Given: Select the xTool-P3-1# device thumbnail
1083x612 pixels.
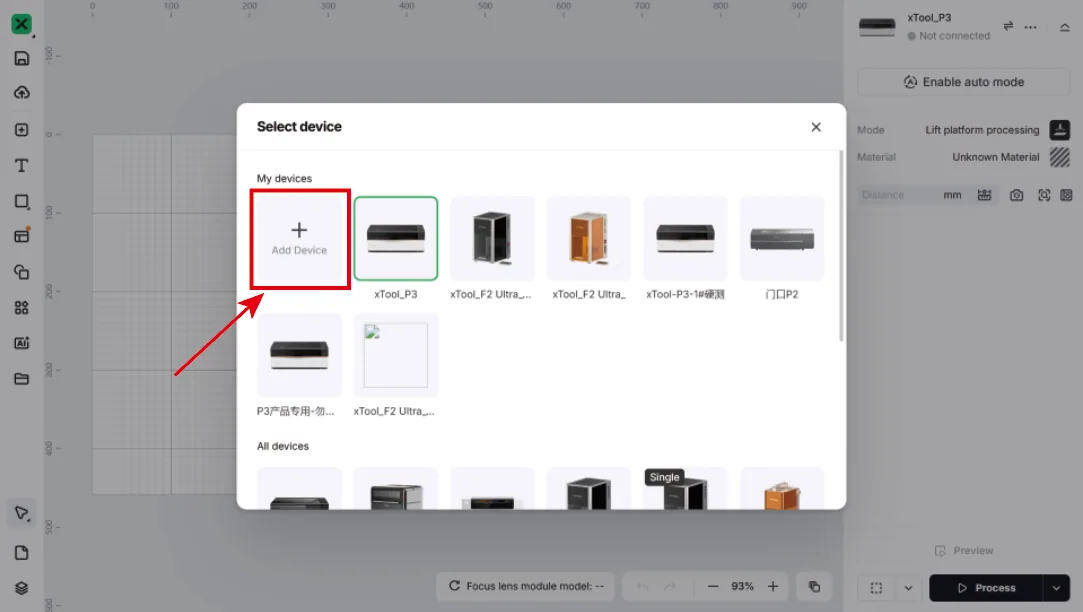Looking at the screenshot, I should coord(685,238).
